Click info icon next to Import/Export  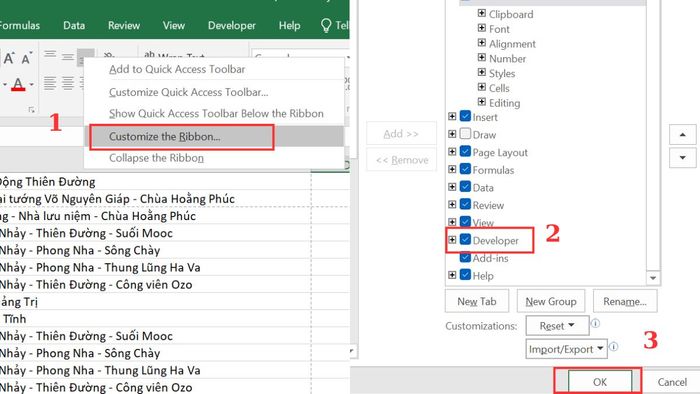(x=614, y=346)
